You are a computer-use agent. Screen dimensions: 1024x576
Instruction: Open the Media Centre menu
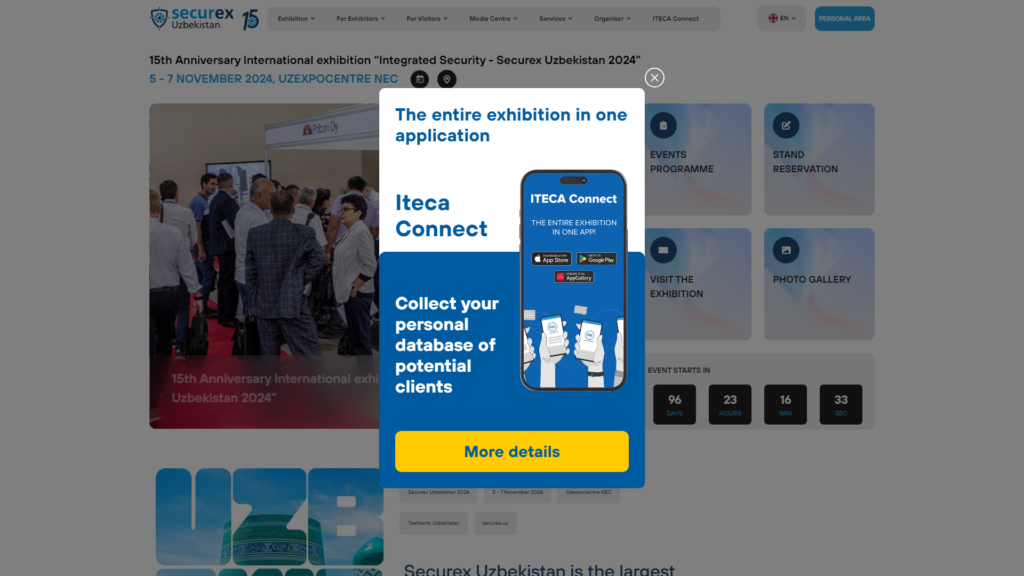pos(493,18)
